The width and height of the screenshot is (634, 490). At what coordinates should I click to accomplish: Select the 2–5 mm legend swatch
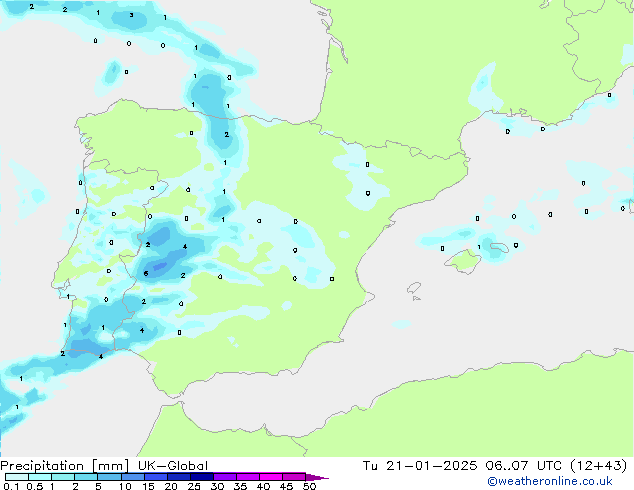point(86,477)
